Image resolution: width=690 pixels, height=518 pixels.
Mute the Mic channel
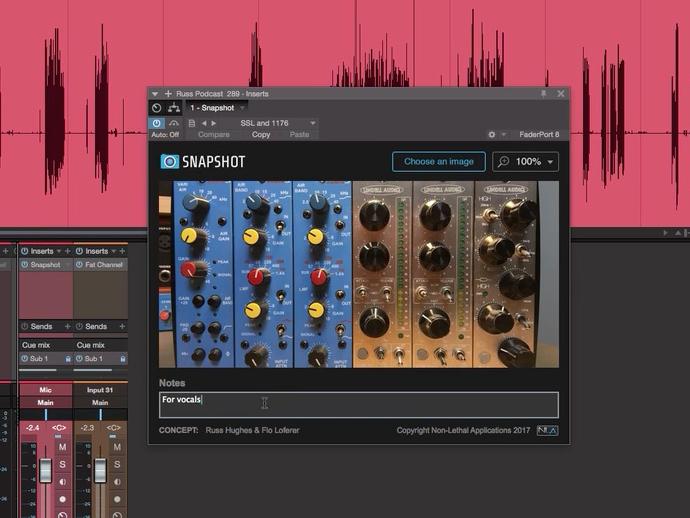[62, 447]
